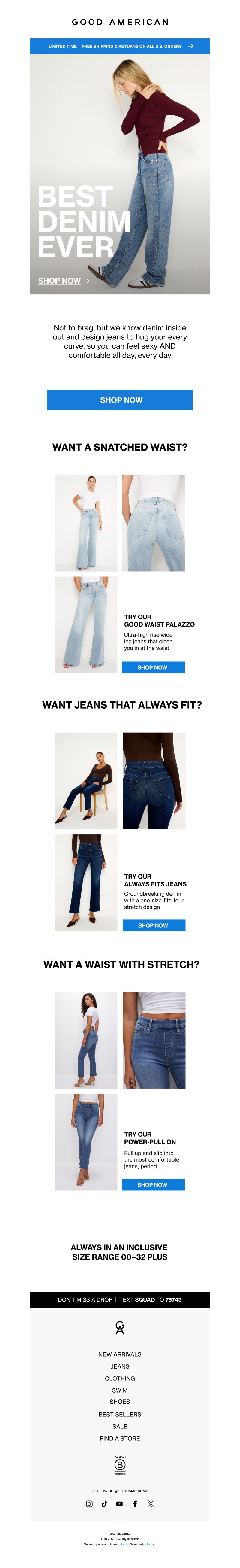Click the seated model dark jeans photo
This screenshot has width=240, height=1568.
click(x=86, y=781)
